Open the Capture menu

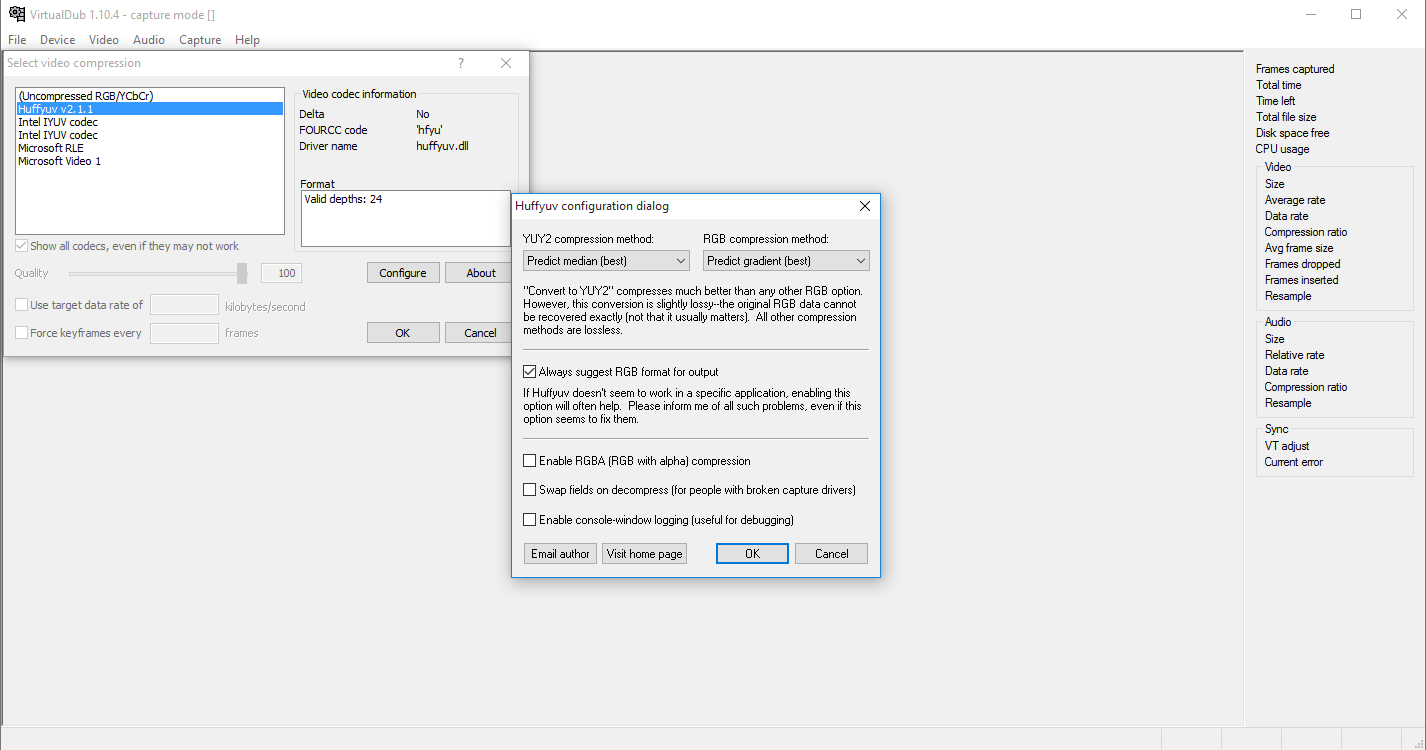click(200, 40)
